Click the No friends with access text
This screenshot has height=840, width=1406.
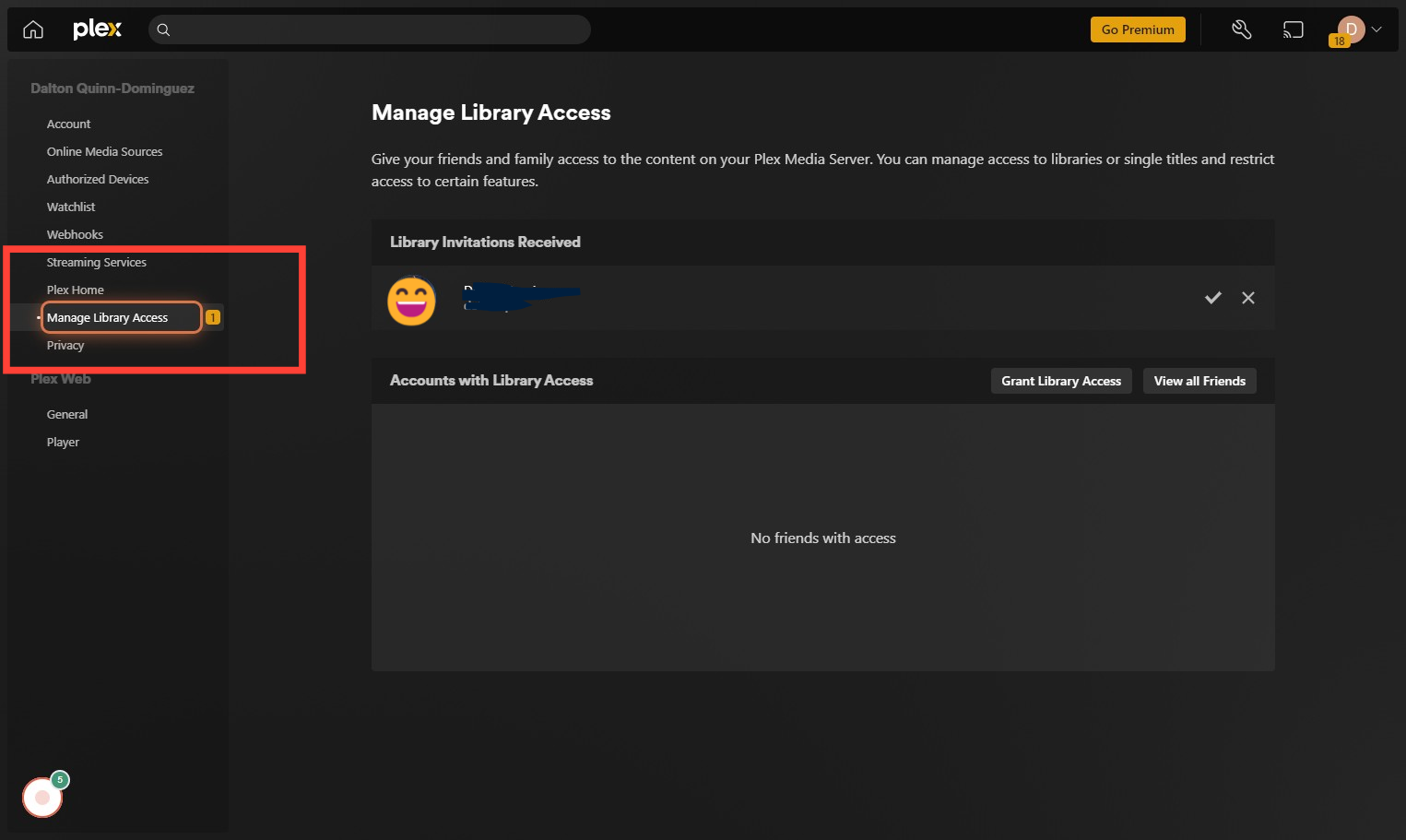[823, 538]
